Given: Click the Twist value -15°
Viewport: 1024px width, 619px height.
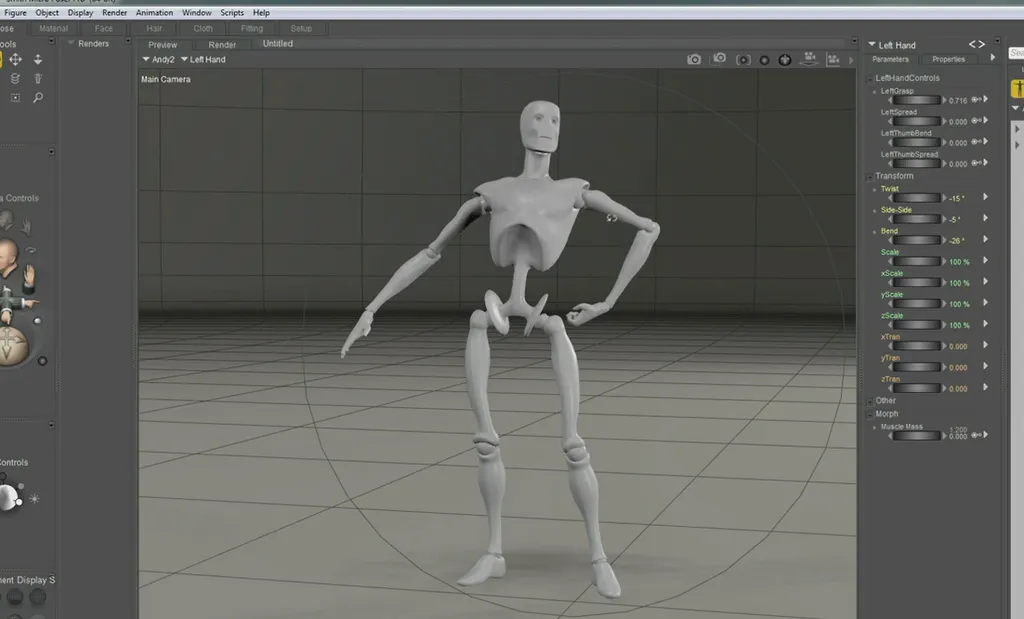Looking at the screenshot, I should click(957, 198).
